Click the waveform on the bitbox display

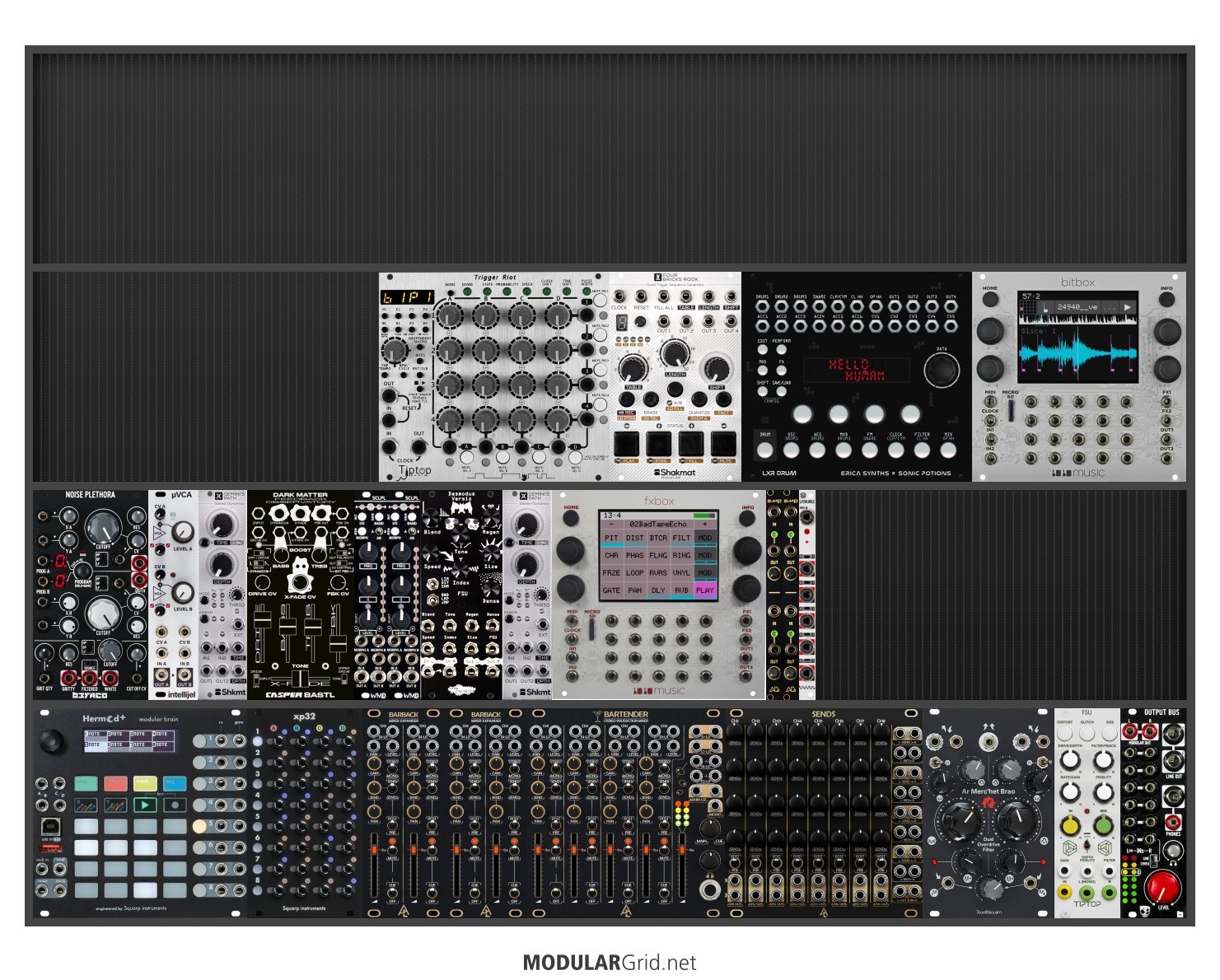tap(1077, 354)
